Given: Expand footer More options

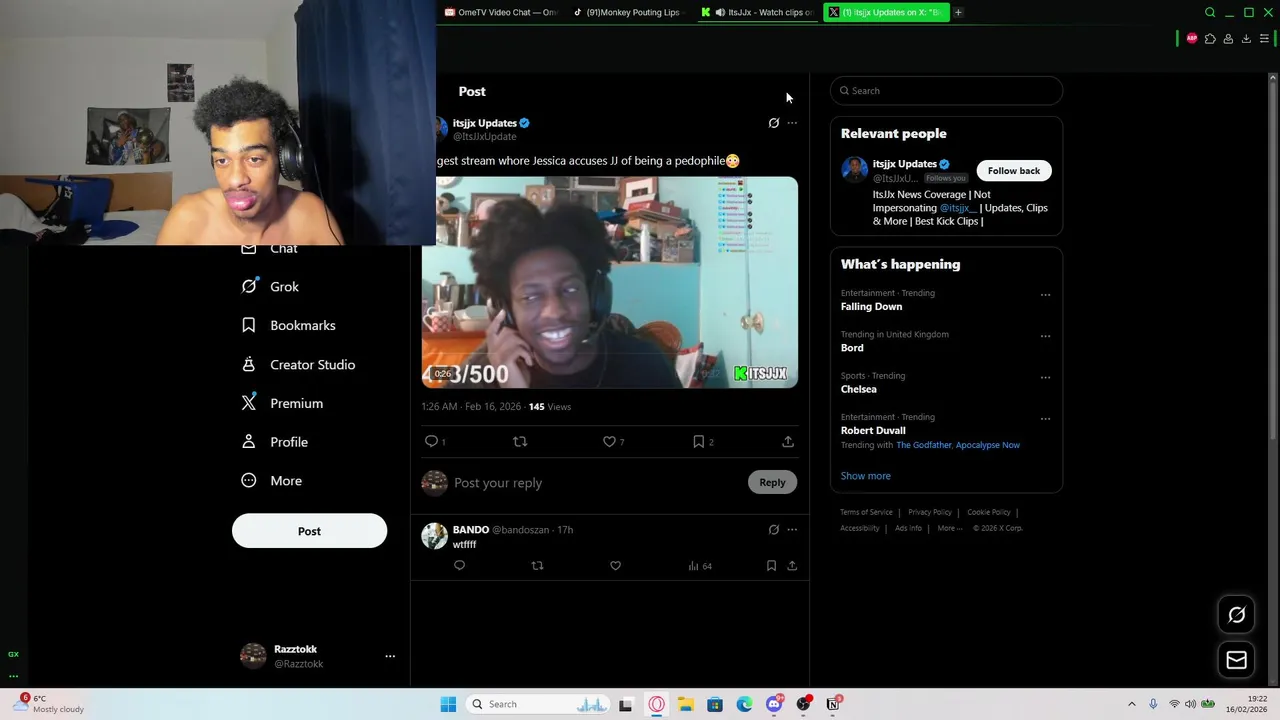Looking at the screenshot, I should [x=949, y=528].
